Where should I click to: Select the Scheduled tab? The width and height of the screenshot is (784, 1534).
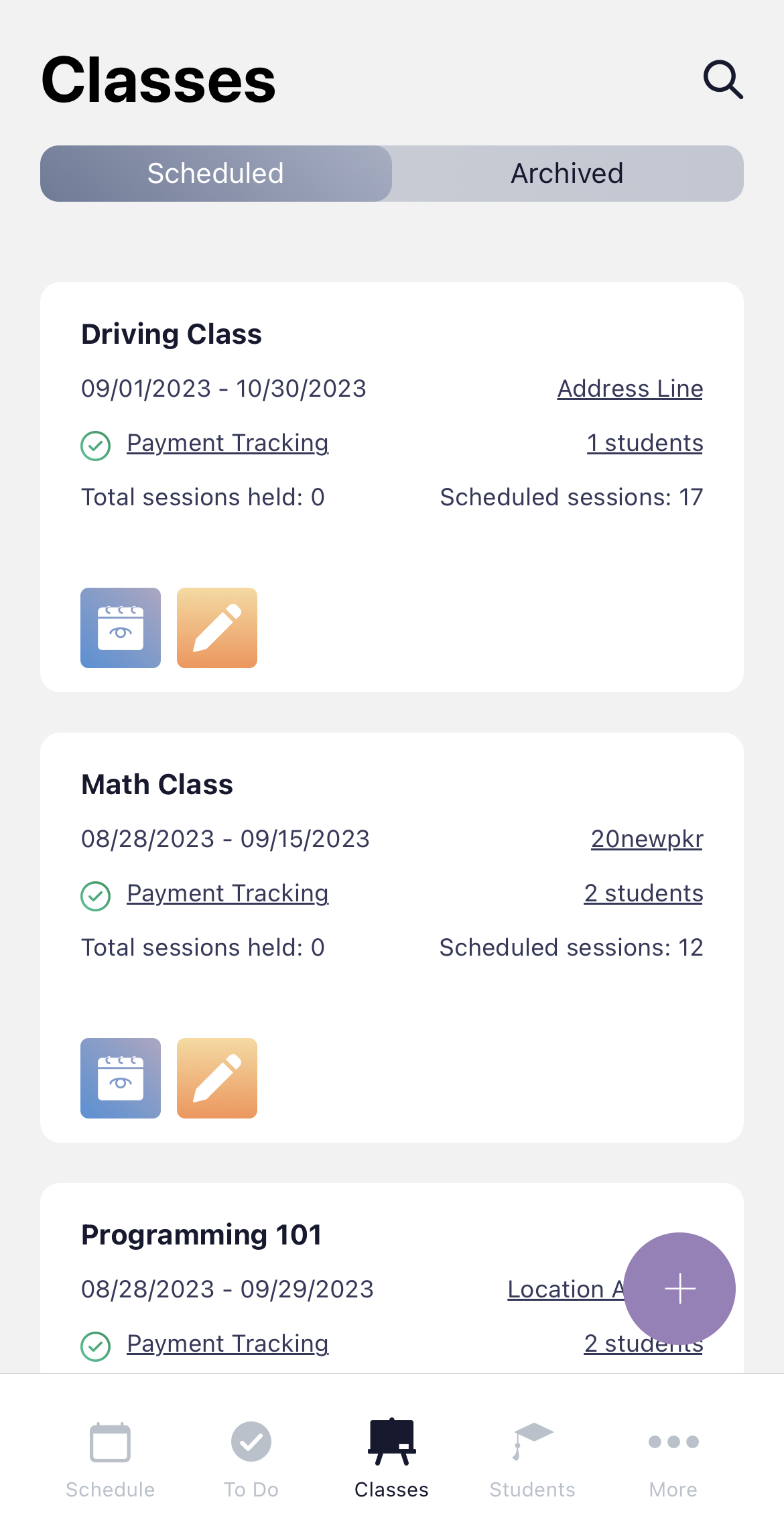(216, 173)
